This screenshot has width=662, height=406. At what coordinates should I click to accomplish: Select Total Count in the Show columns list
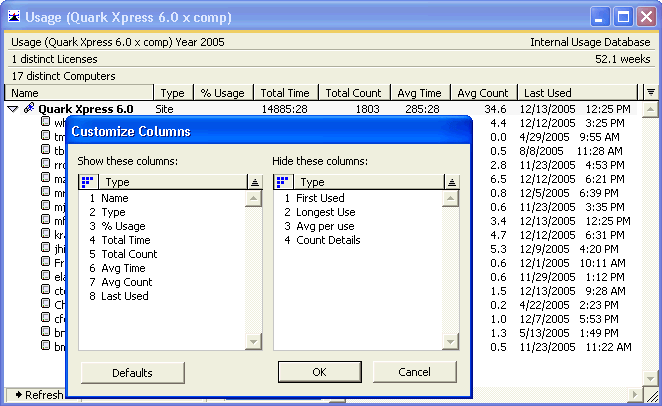(x=129, y=254)
